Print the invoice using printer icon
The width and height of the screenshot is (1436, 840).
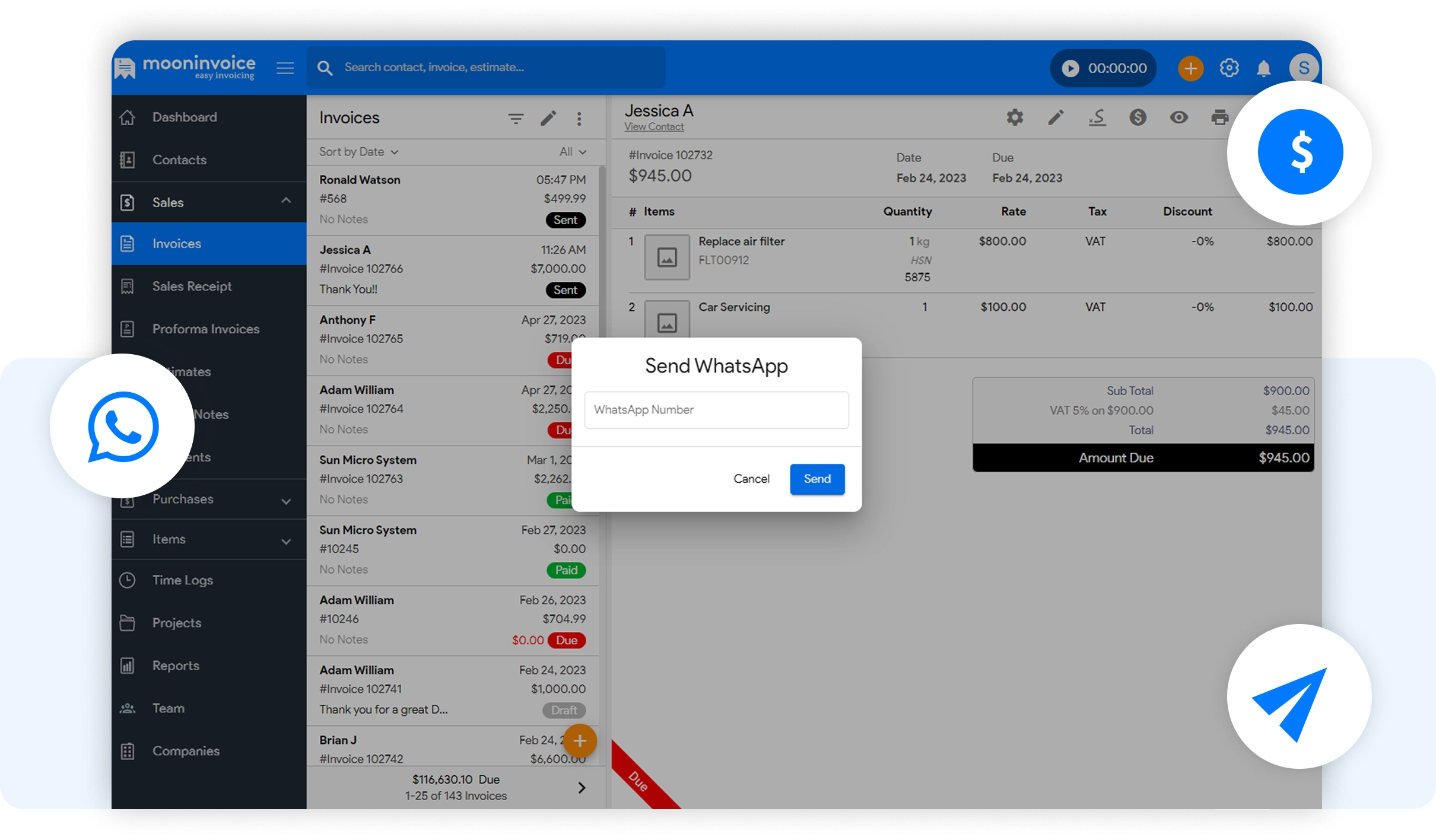click(x=1219, y=117)
